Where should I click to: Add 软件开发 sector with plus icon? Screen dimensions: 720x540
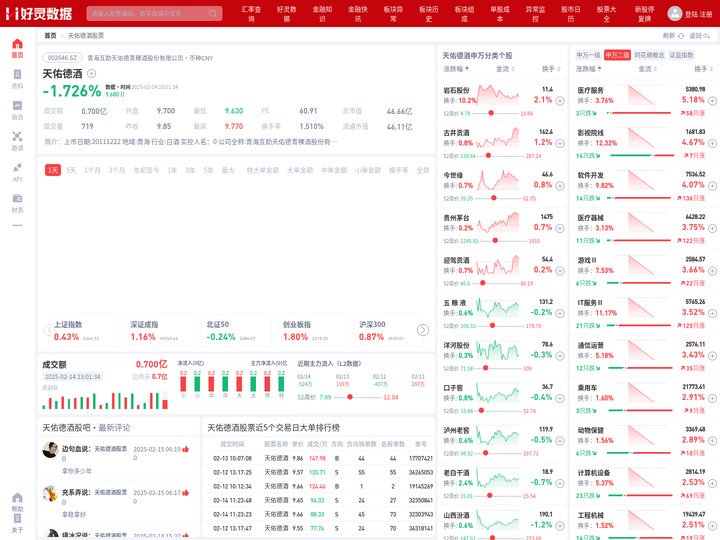(712, 186)
